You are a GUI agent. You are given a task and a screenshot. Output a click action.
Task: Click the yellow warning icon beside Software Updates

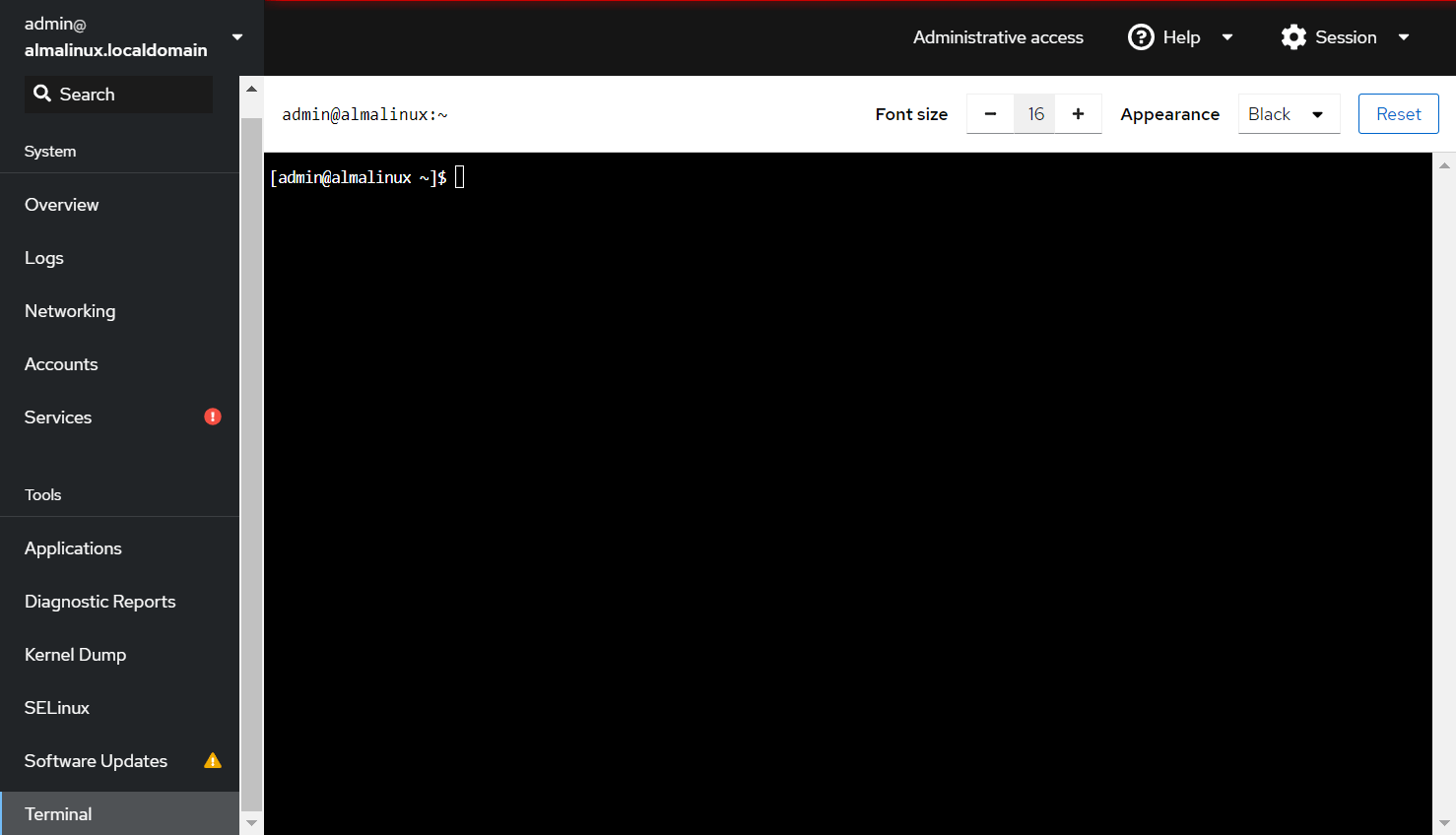213,760
